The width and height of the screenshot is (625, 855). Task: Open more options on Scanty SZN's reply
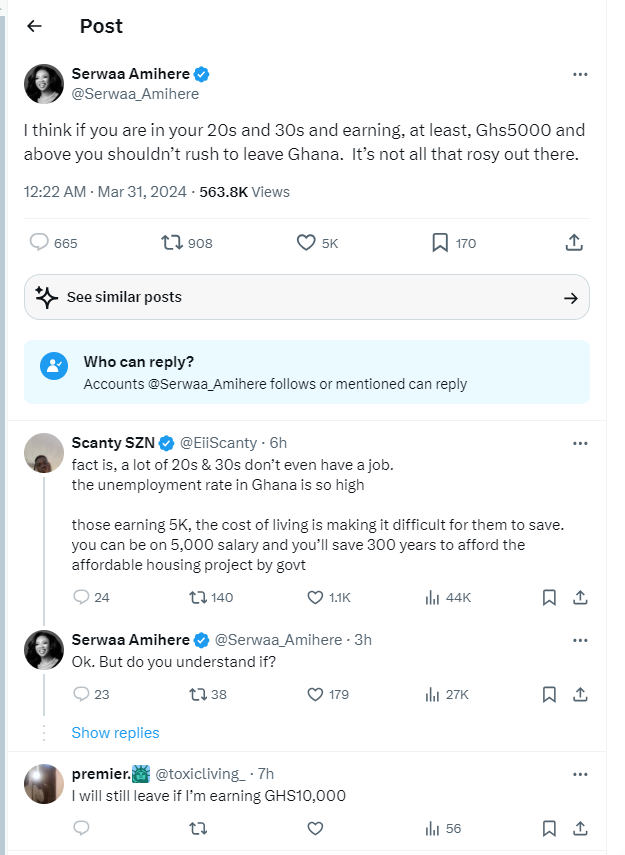[580, 443]
